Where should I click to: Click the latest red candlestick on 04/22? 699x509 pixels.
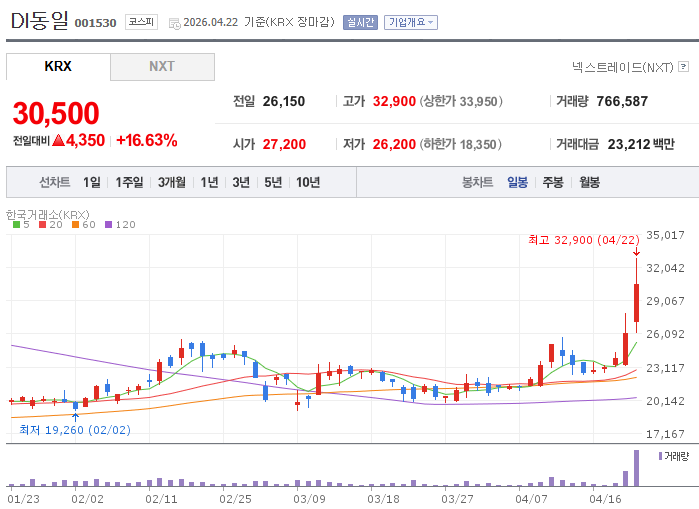point(637,303)
